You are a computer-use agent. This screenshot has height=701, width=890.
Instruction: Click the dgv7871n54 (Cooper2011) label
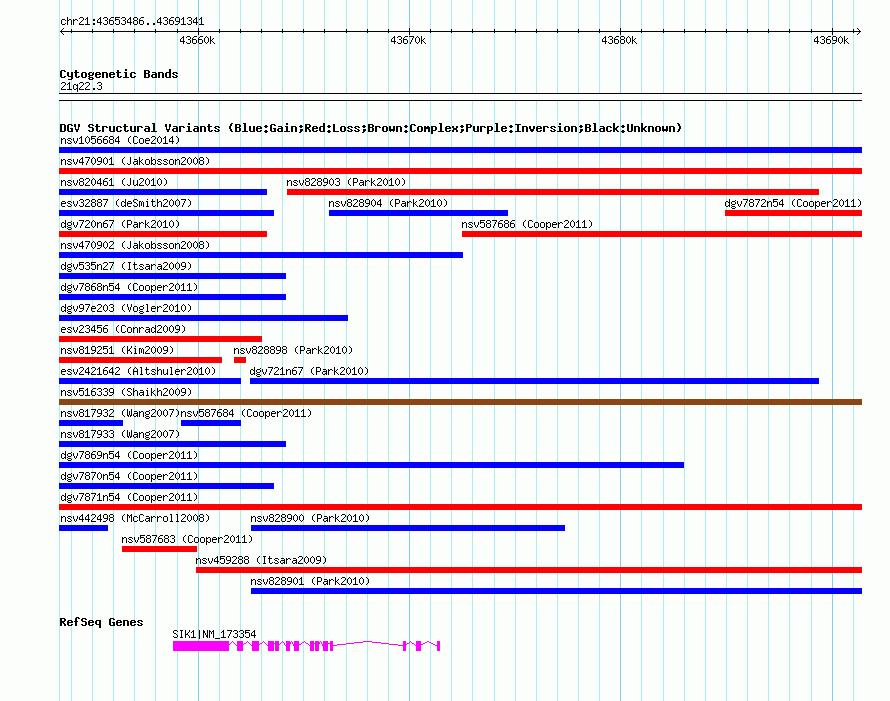[x=129, y=497]
